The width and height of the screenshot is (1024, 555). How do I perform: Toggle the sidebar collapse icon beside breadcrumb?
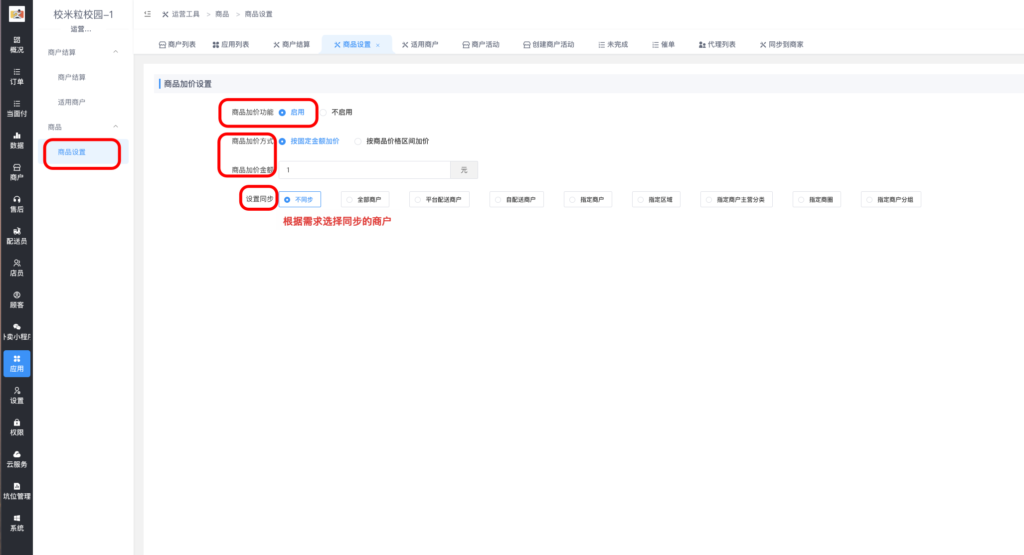pyautogui.click(x=148, y=14)
